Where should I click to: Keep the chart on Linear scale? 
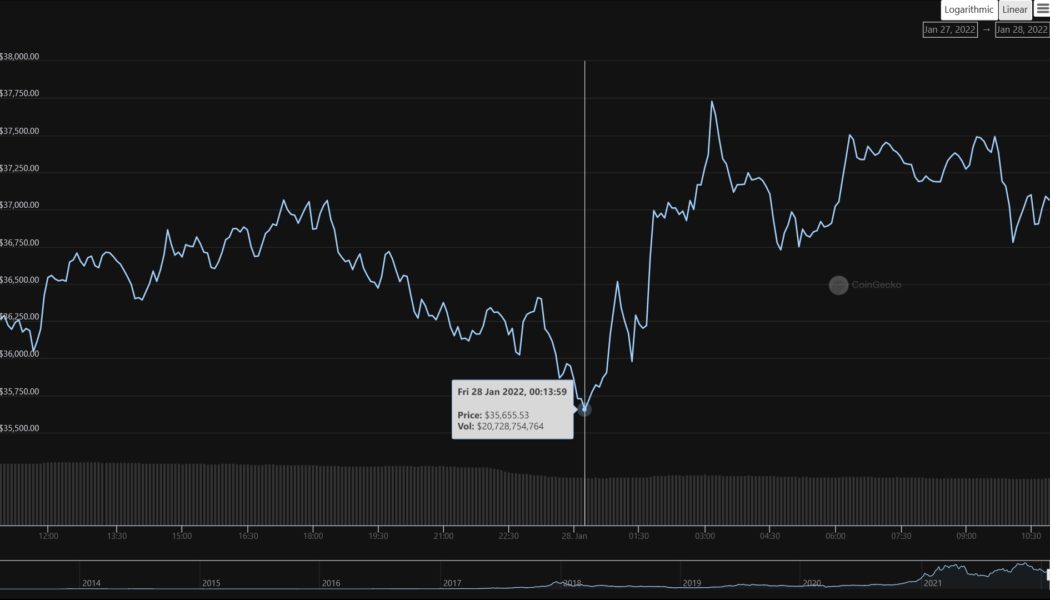tap(1013, 9)
